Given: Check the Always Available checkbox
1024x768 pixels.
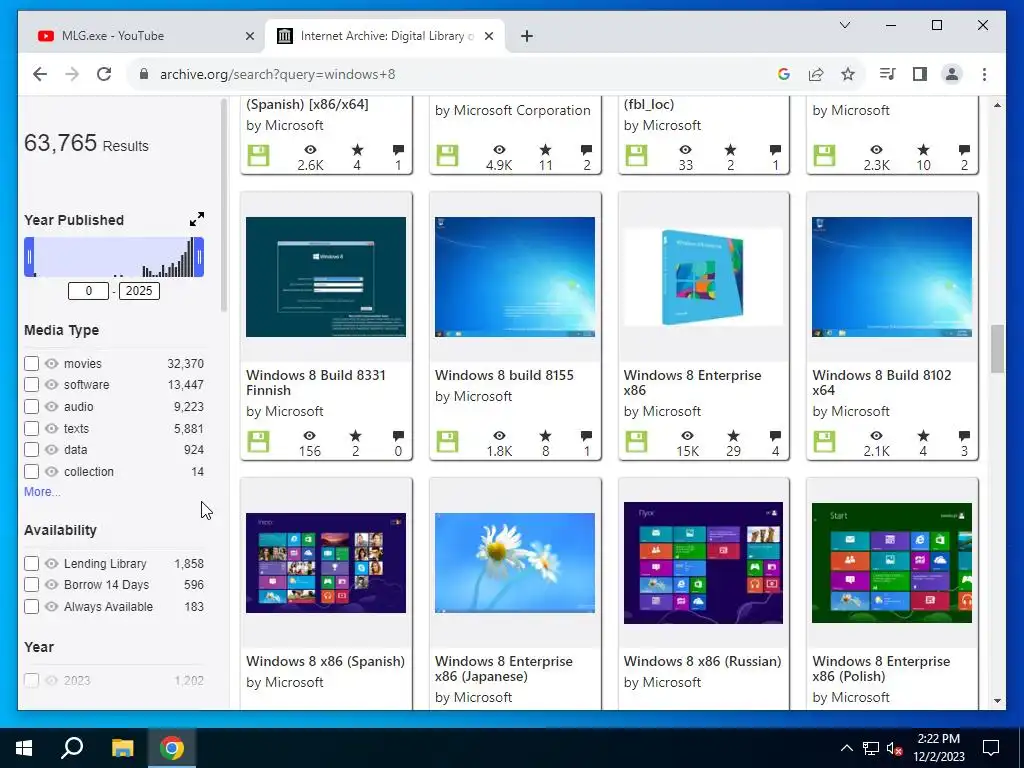Looking at the screenshot, I should pyautogui.click(x=31, y=607).
